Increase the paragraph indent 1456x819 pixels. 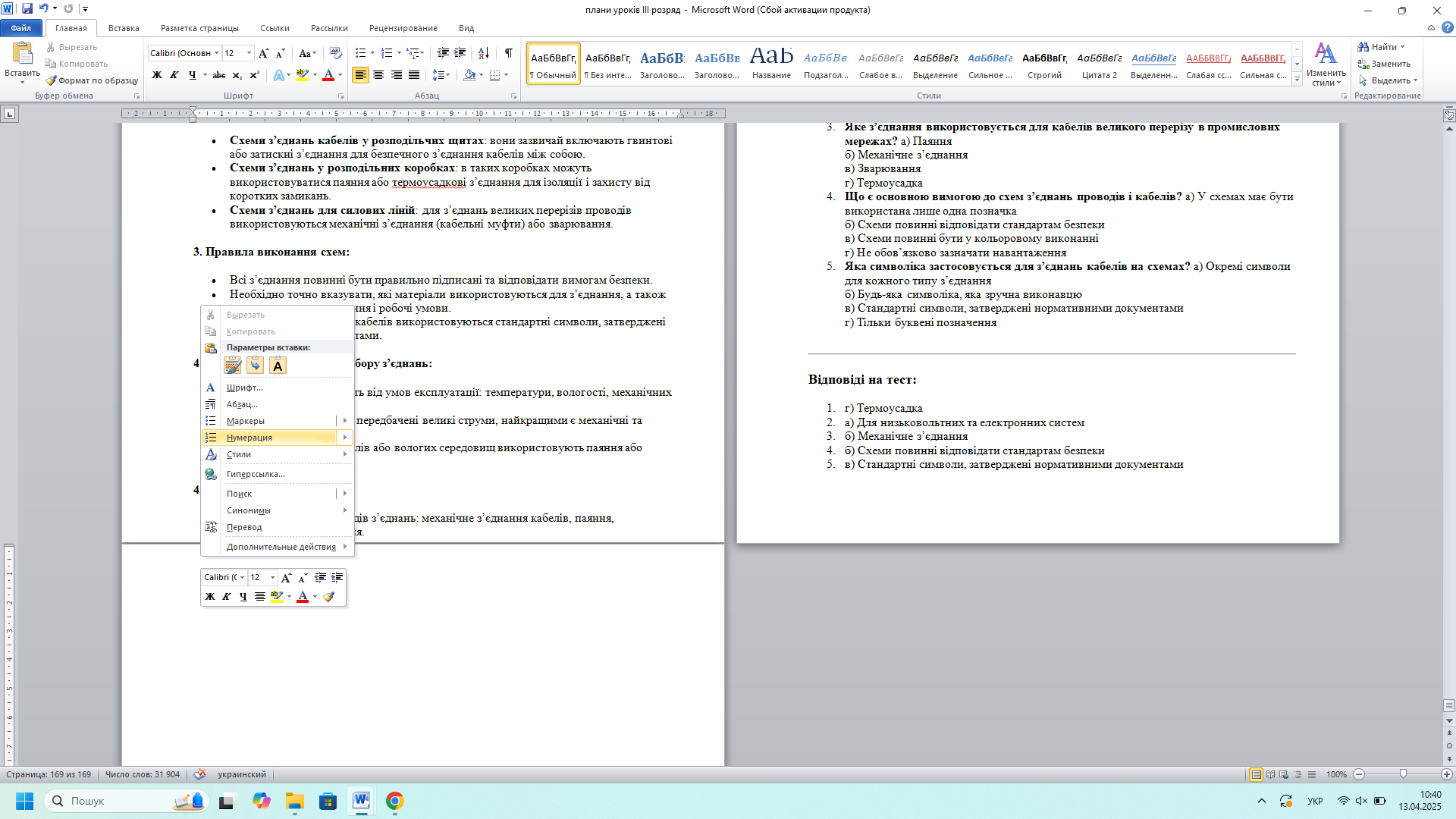coord(460,53)
